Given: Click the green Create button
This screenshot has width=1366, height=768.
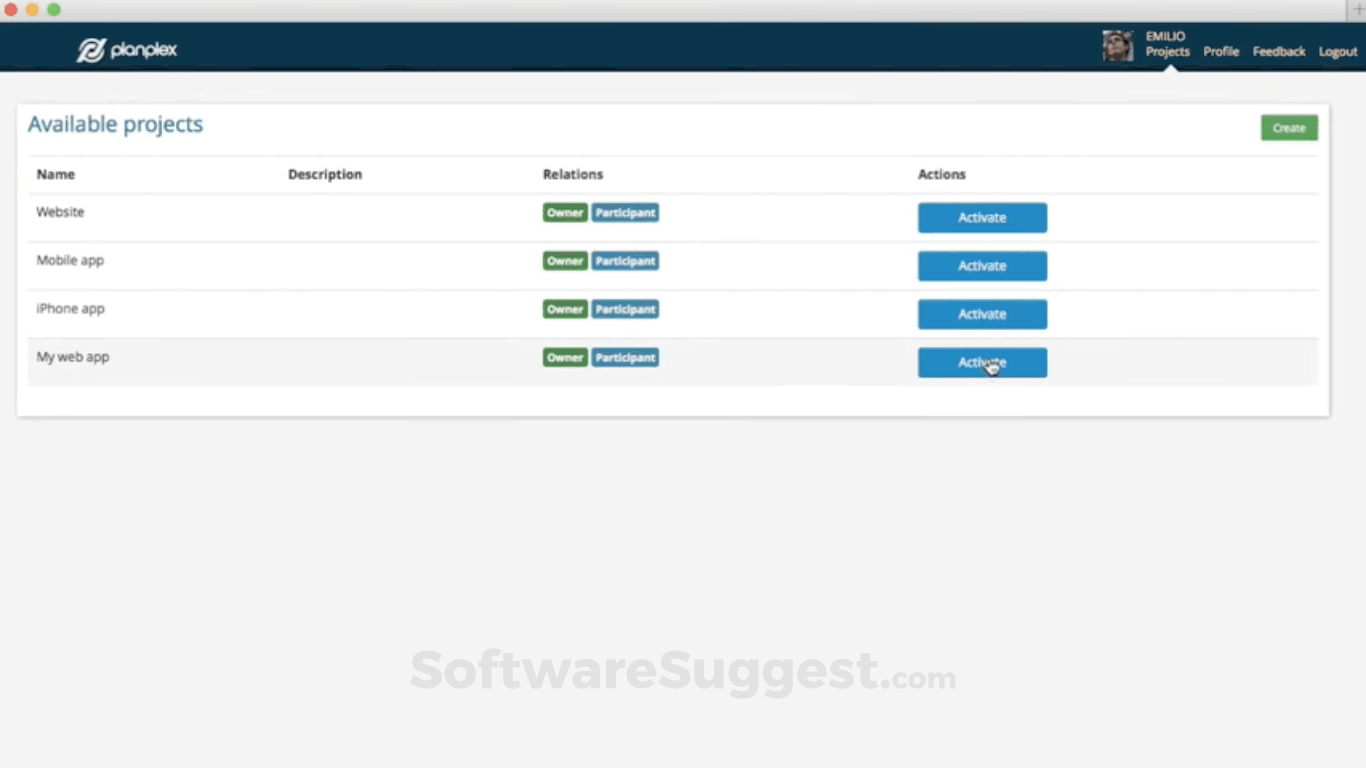Looking at the screenshot, I should pos(1289,128).
